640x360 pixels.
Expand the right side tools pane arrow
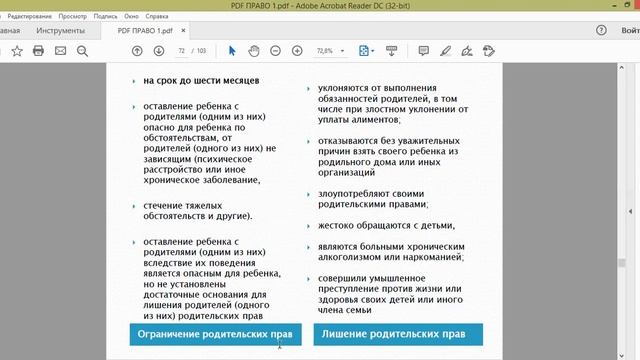click(631, 211)
